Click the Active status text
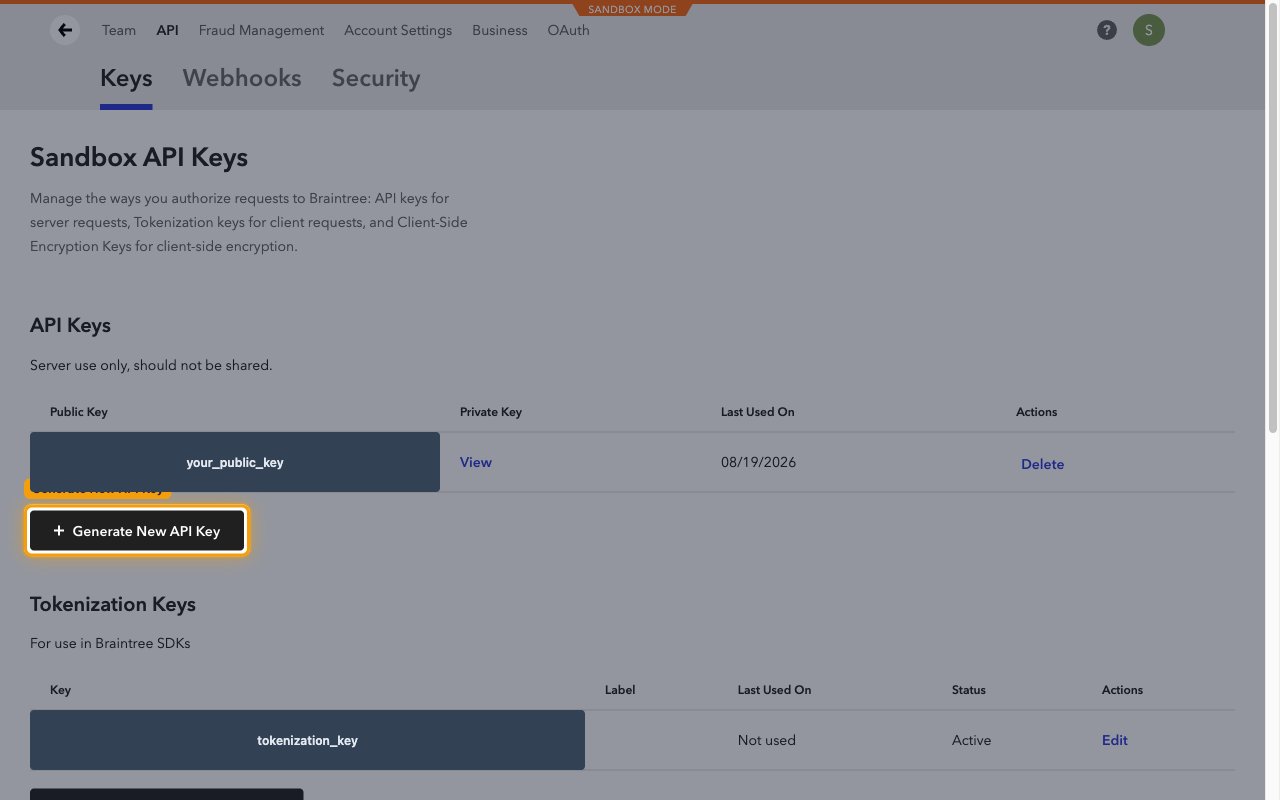The height and width of the screenshot is (800, 1280). coord(971,740)
